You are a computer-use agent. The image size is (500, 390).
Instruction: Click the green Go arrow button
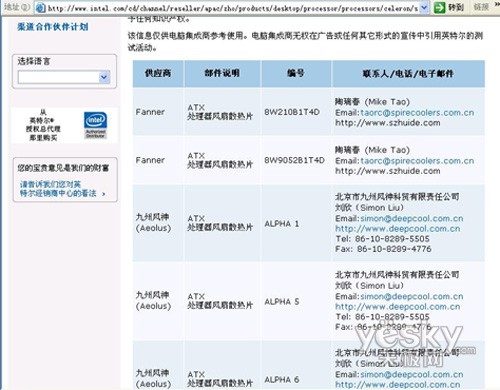pos(440,8)
